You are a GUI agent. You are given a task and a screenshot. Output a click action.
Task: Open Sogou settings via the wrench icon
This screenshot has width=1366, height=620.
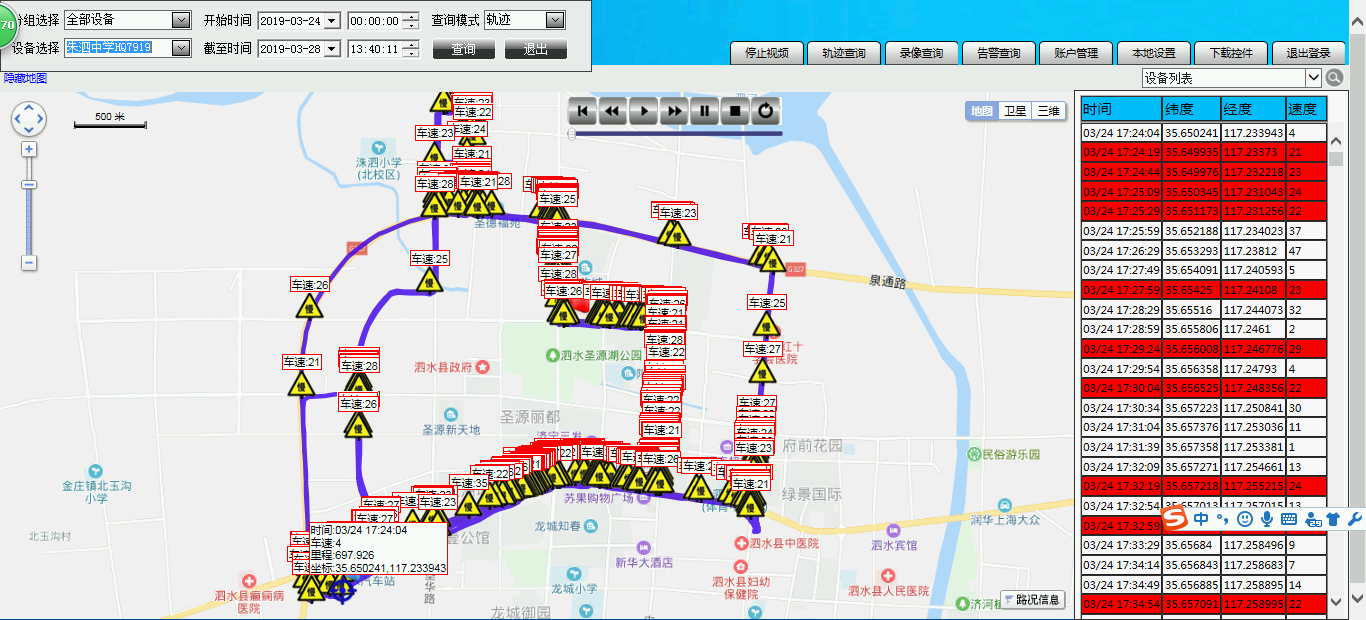[1354, 519]
